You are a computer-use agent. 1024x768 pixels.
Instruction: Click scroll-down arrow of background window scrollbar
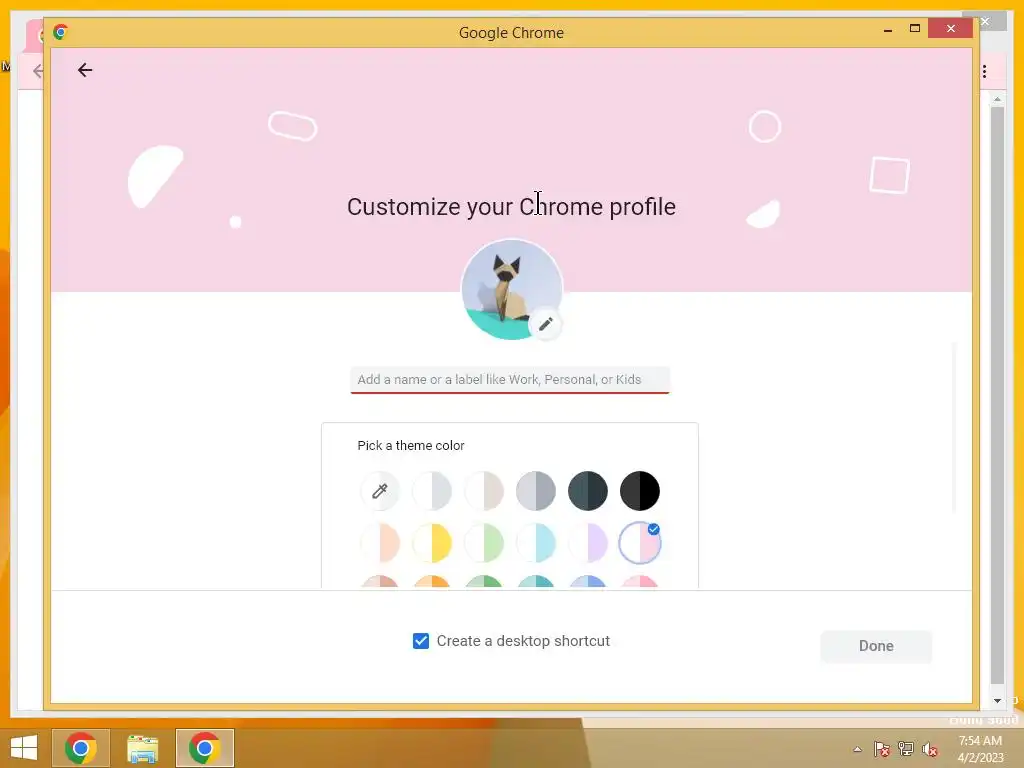(x=997, y=701)
